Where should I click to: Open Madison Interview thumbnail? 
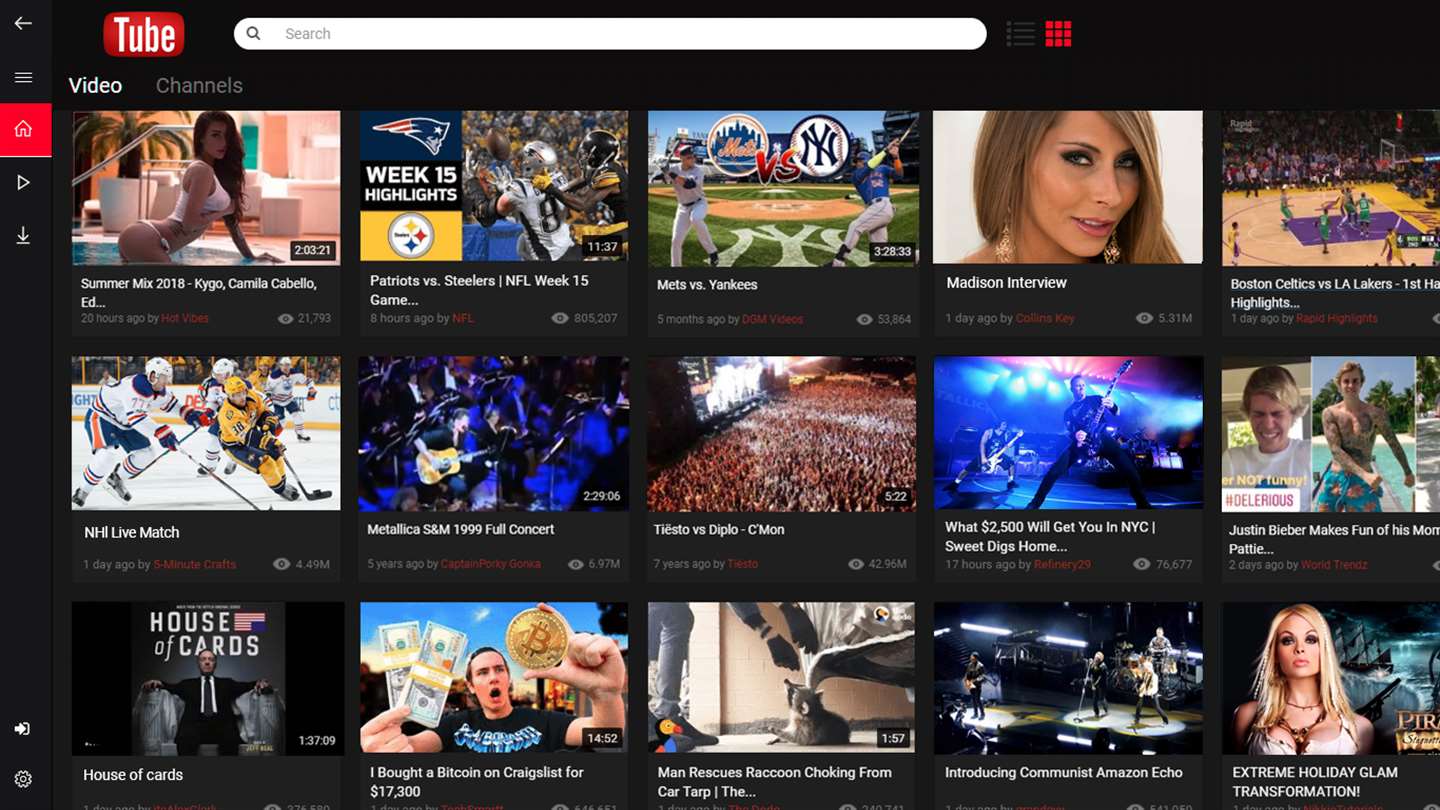[1068, 187]
